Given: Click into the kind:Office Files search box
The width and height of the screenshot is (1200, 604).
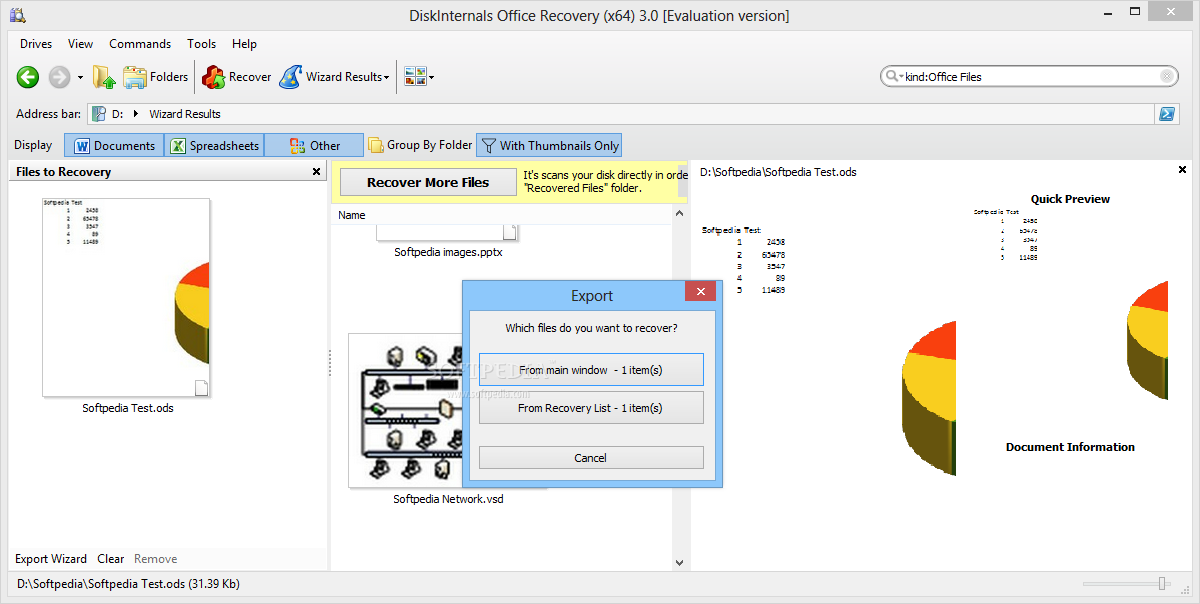Looking at the screenshot, I should tap(1030, 77).
